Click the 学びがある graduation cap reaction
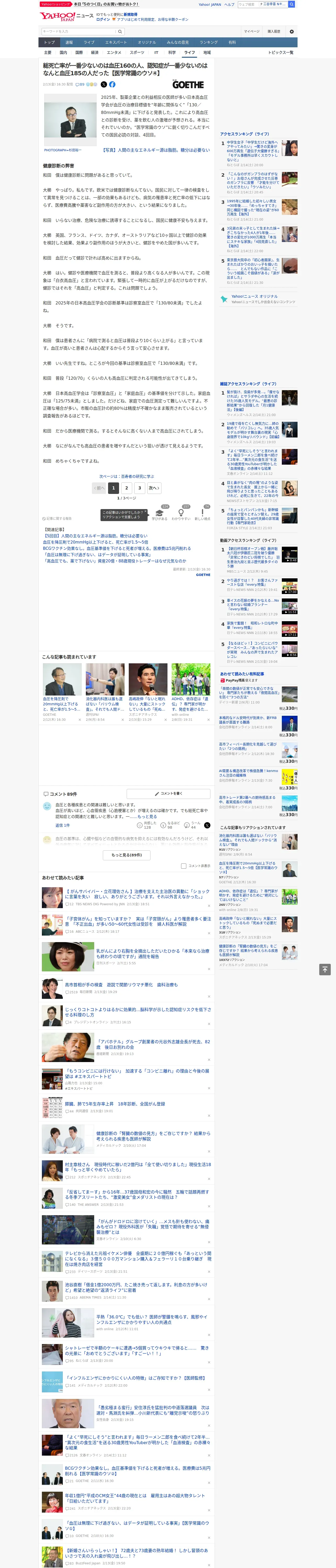Screen dimensions: 336x1568 point(160,513)
